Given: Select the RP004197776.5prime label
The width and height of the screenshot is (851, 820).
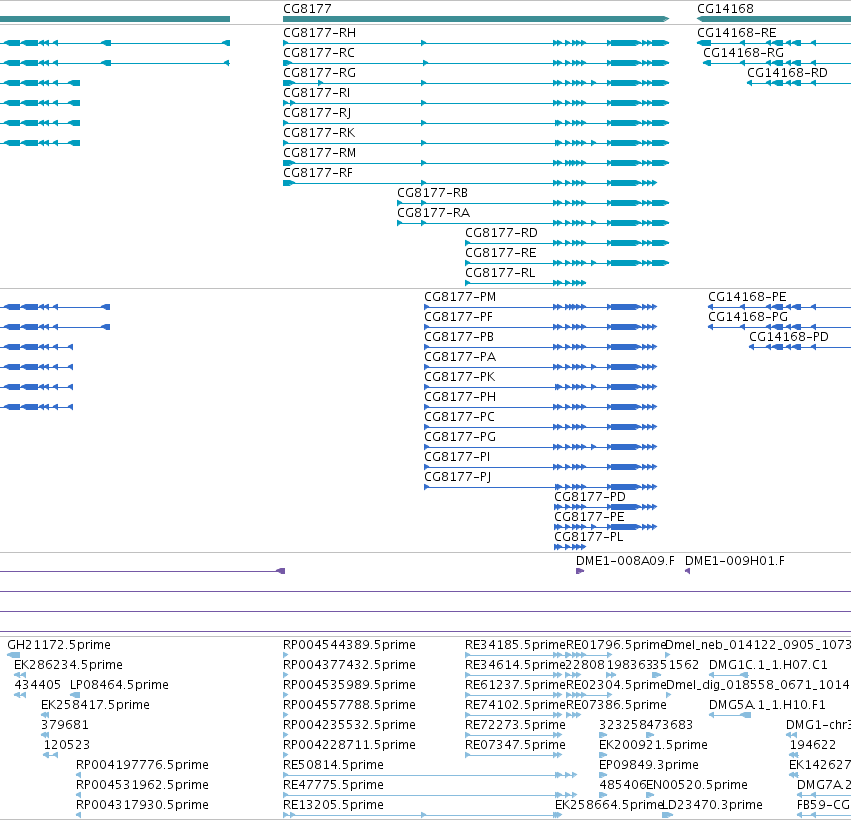Looking at the screenshot, I should (142, 765).
